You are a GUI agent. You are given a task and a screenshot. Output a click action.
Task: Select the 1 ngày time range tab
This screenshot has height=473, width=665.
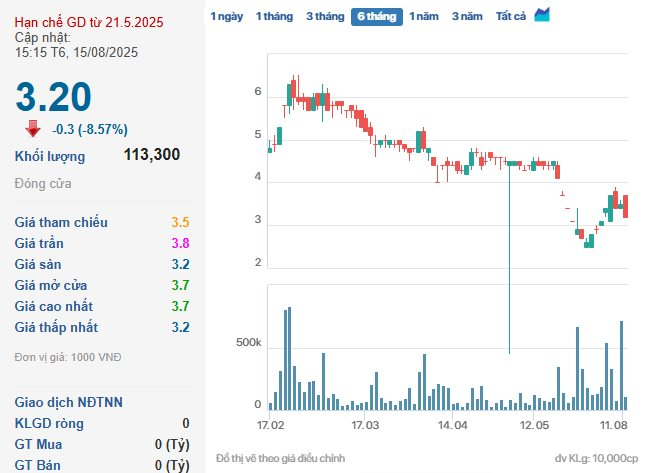pos(226,16)
